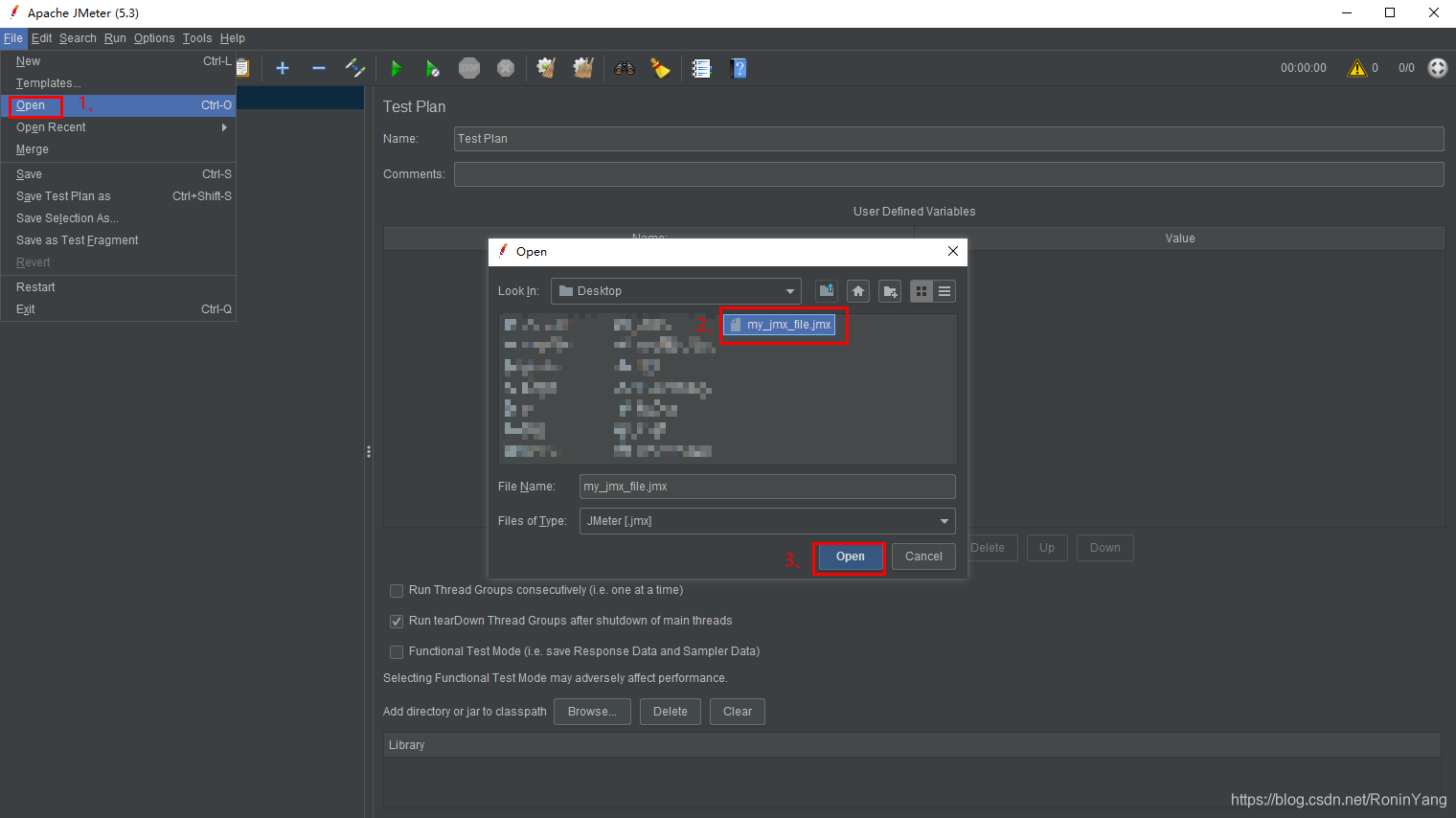1456x818 pixels.
Task: Click the Paste clipboard toolbar icon
Action: (x=242, y=68)
